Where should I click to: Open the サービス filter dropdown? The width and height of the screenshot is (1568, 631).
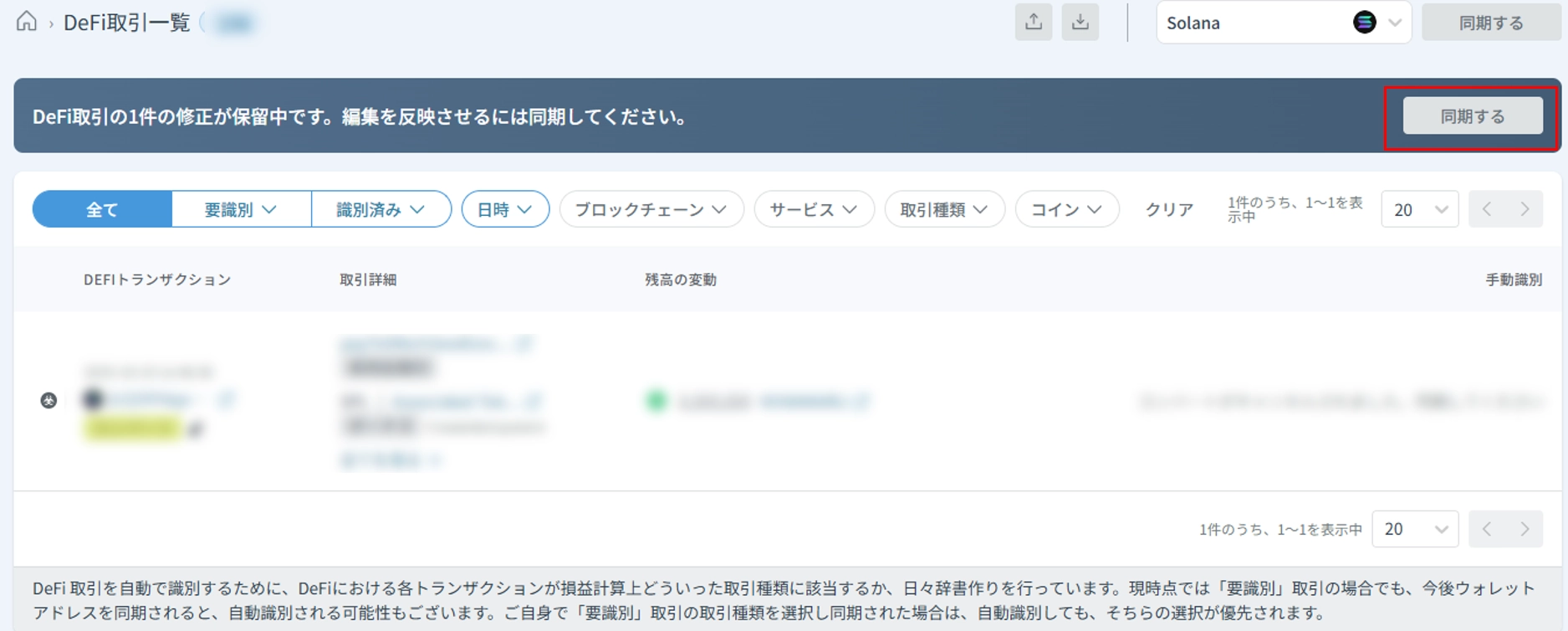click(814, 209)
